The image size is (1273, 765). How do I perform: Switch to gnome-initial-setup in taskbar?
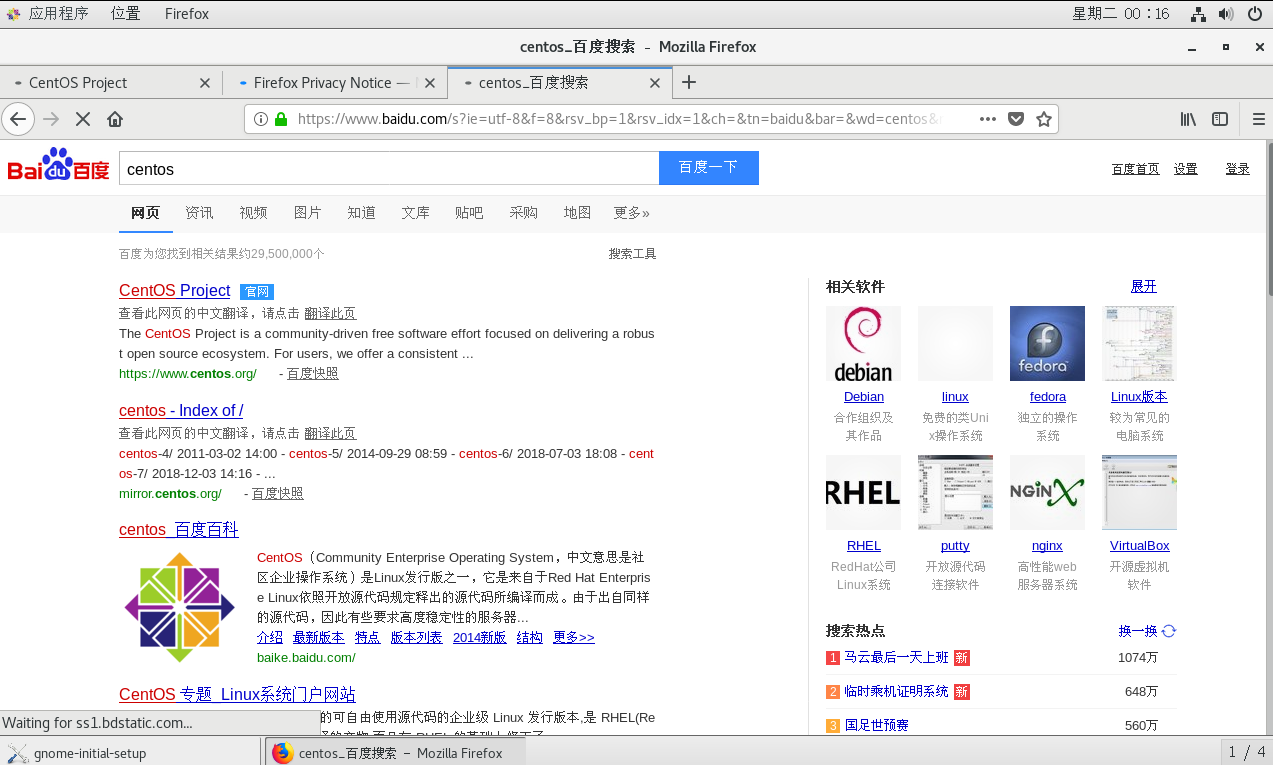tap(131, 753)
